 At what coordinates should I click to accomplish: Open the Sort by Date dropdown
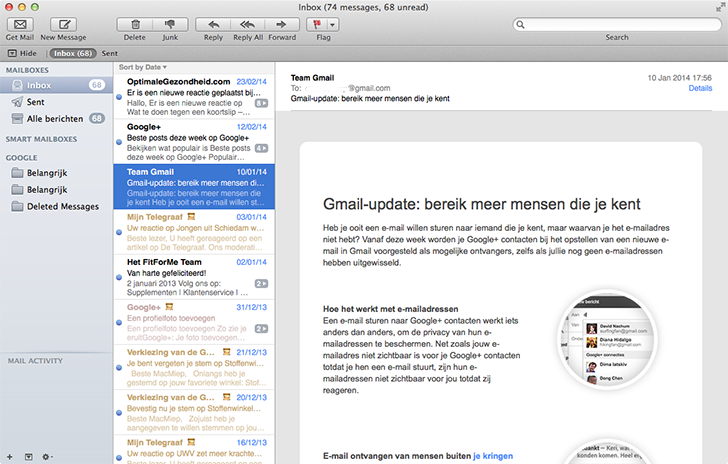(143, 67)
